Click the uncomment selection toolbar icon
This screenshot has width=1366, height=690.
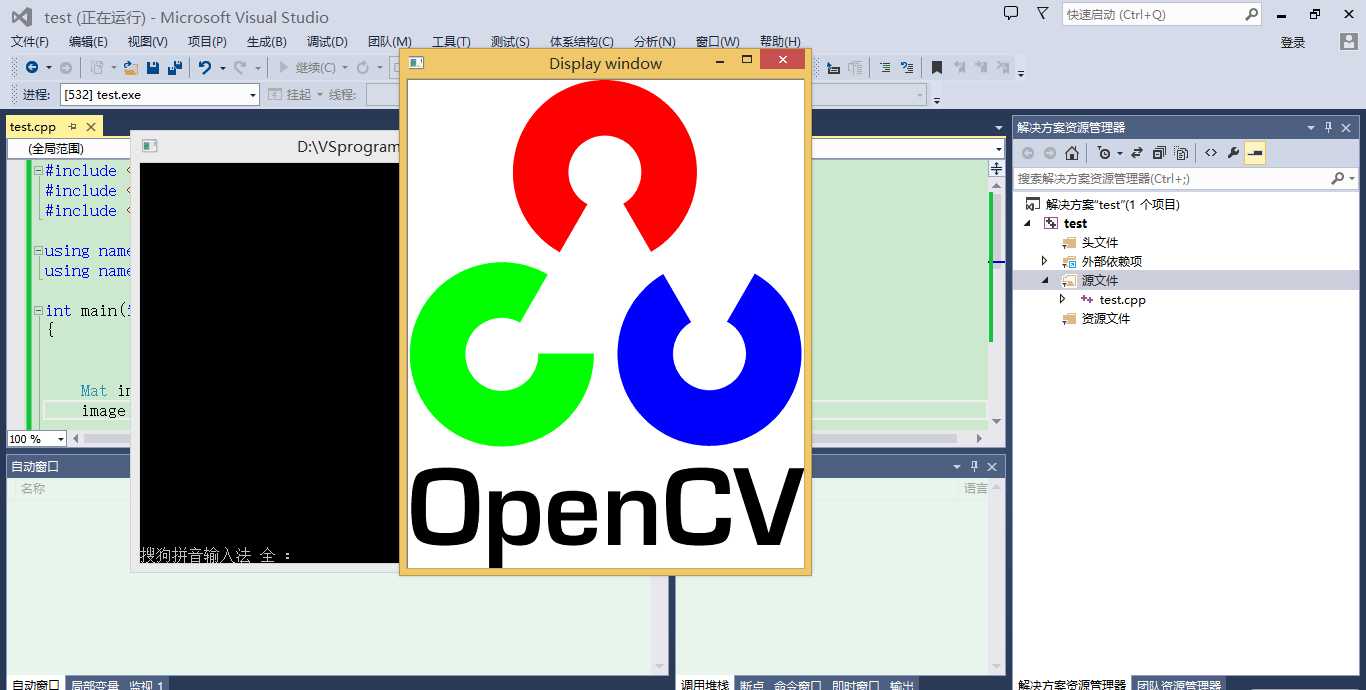[x=907, y=67]
